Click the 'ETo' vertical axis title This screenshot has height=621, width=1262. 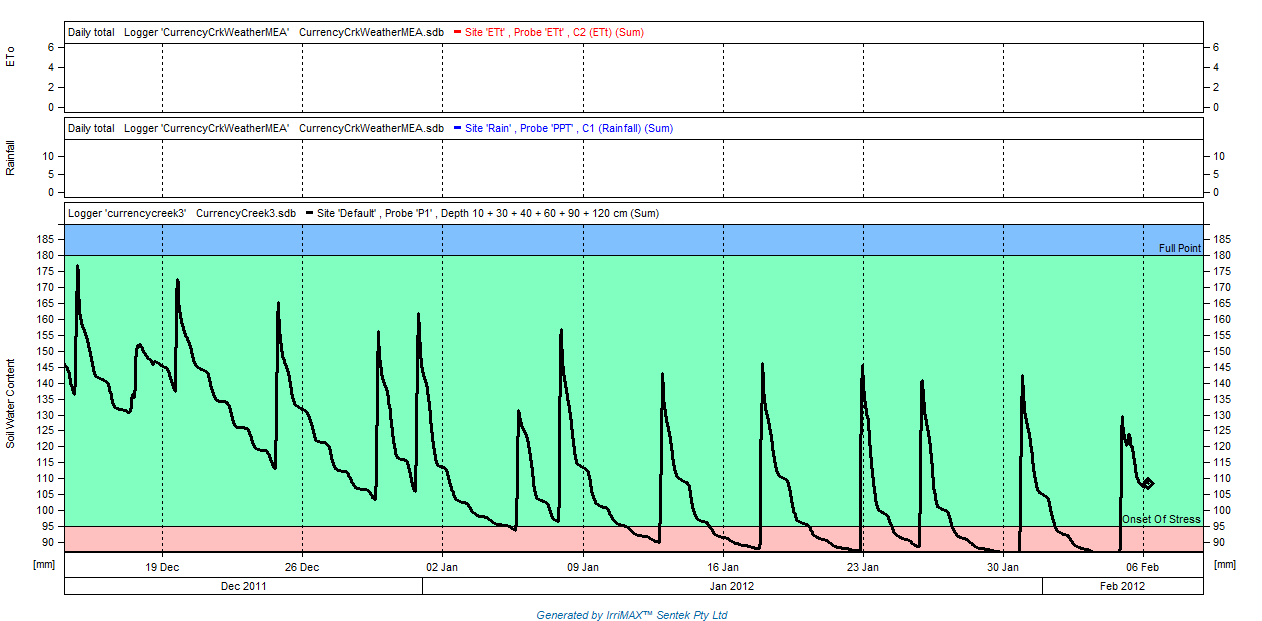[x=11, y=57]
